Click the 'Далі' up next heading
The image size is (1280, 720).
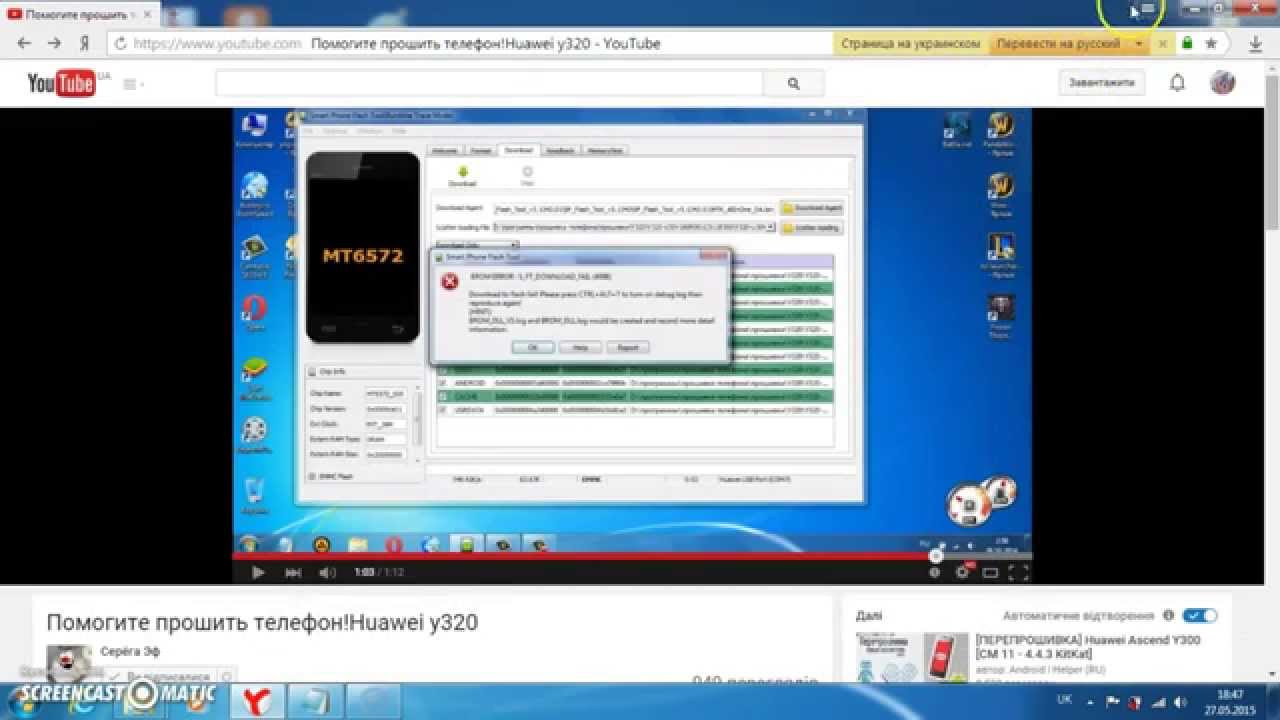(869, 616)
